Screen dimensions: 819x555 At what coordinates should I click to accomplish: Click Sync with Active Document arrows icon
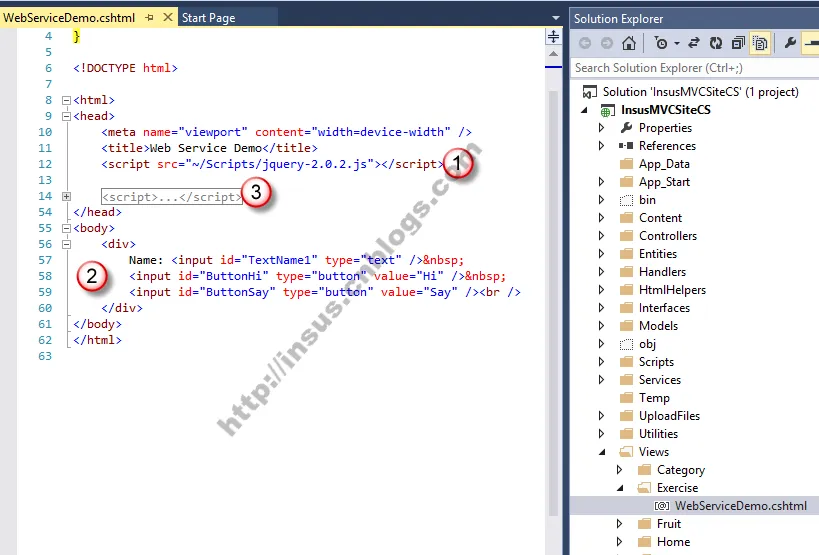pyautogui.click(x=694, y=43)
